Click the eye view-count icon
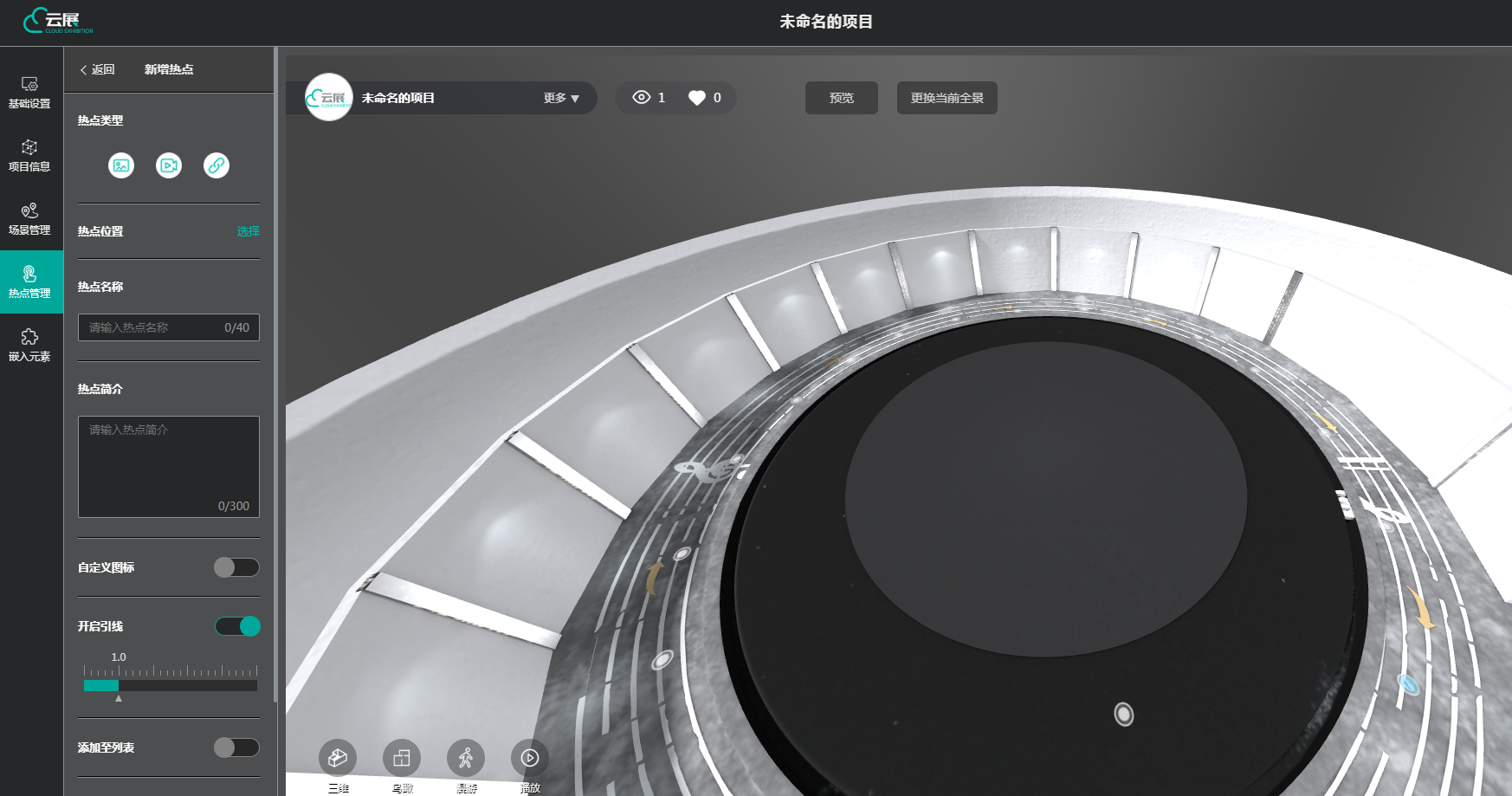Screen dimensions: 1512x796 [641, 98]
